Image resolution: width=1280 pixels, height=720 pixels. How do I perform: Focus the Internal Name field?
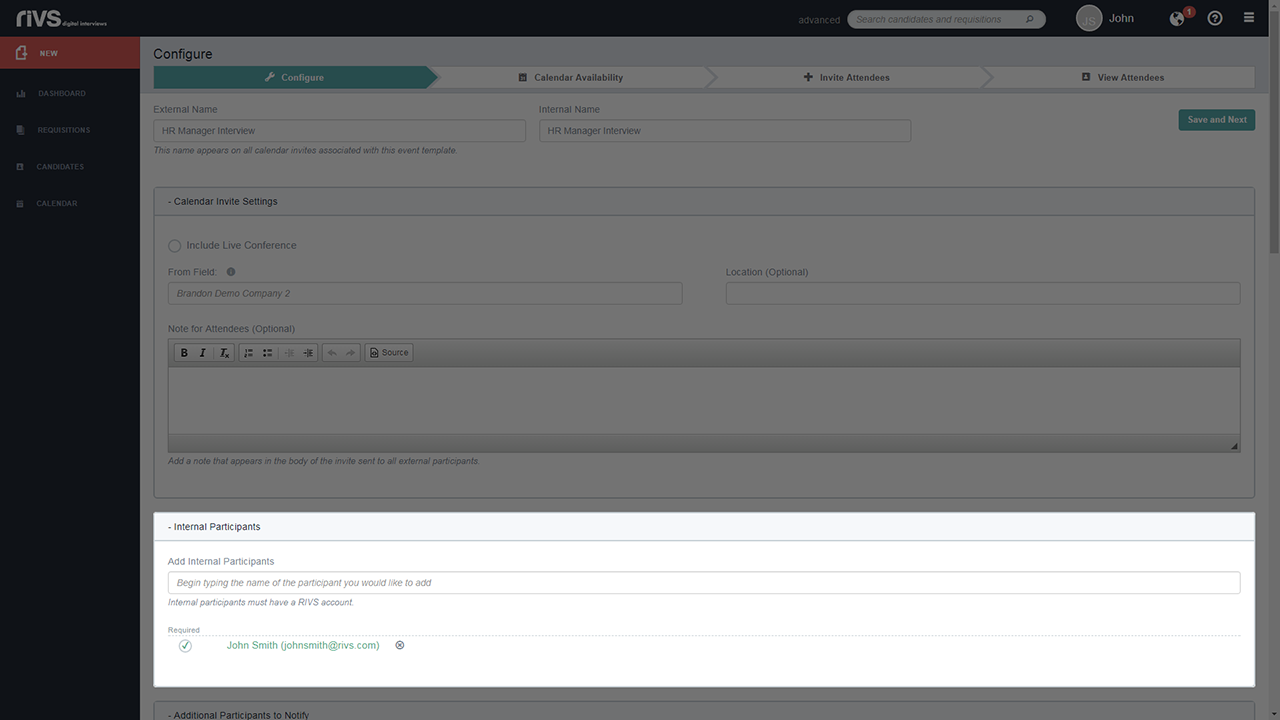coord(725,131)
